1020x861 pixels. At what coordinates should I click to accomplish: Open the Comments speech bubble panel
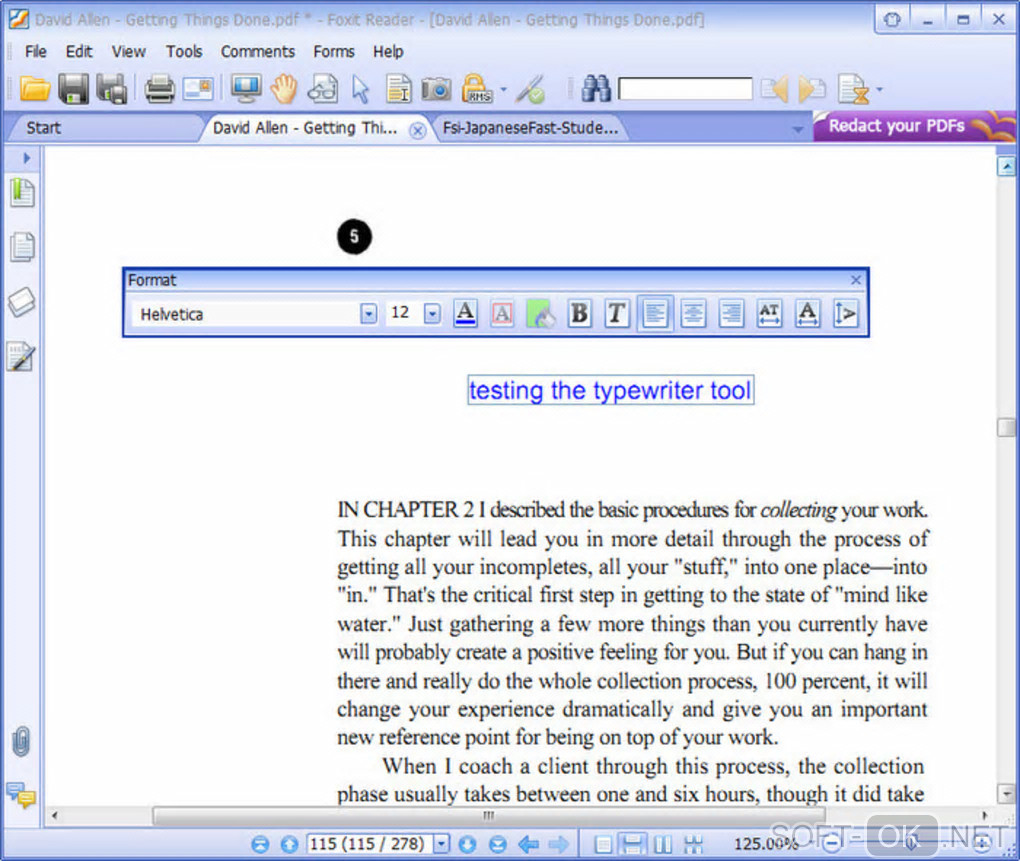point(21,795)
